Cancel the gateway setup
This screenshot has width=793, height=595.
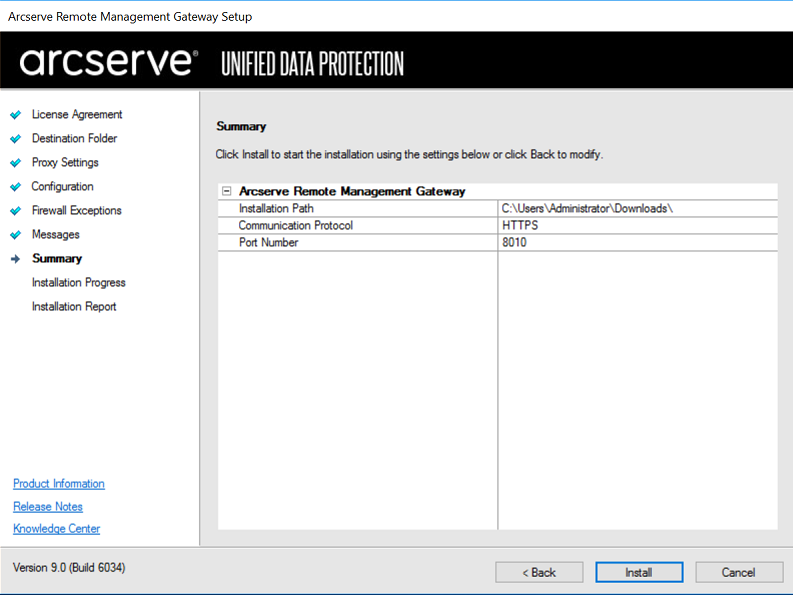739,572
